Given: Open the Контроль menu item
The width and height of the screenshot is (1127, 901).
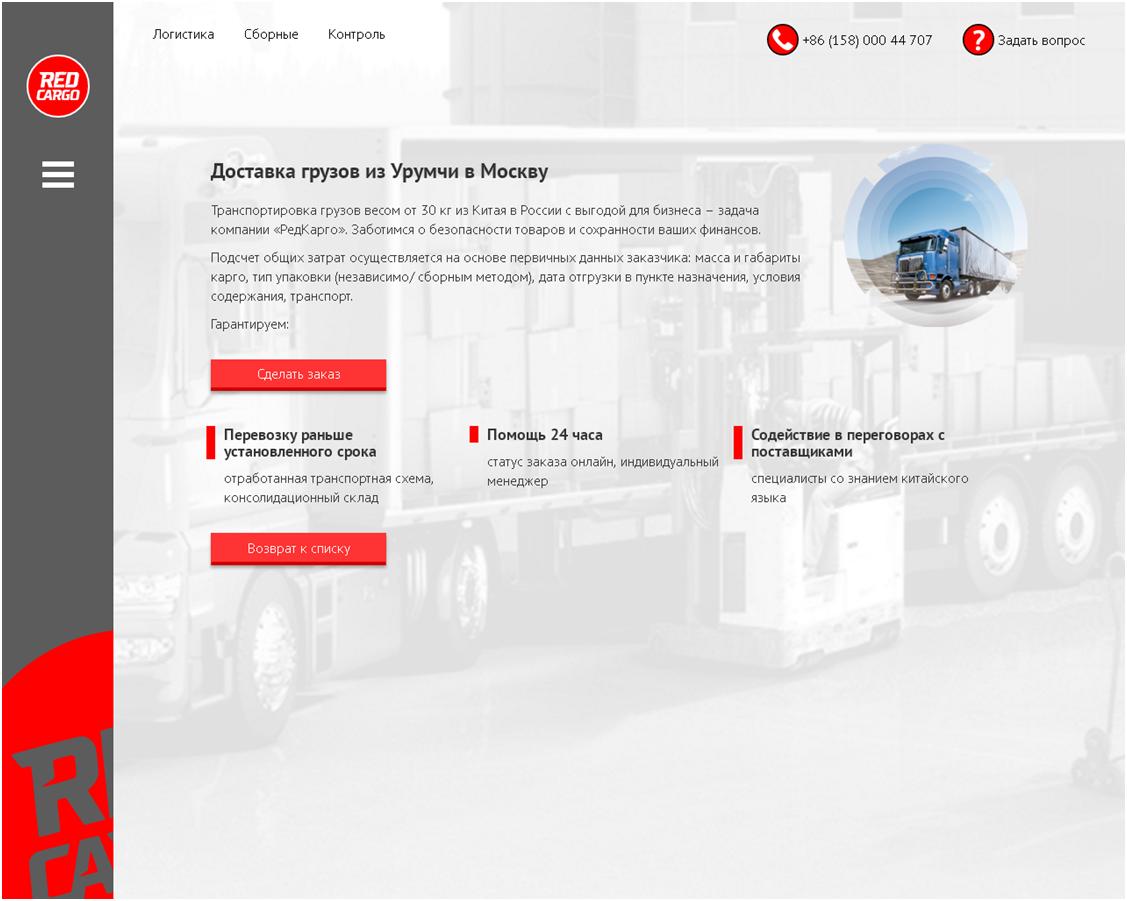Looking at the screenshot, I should tap(356, 34).
